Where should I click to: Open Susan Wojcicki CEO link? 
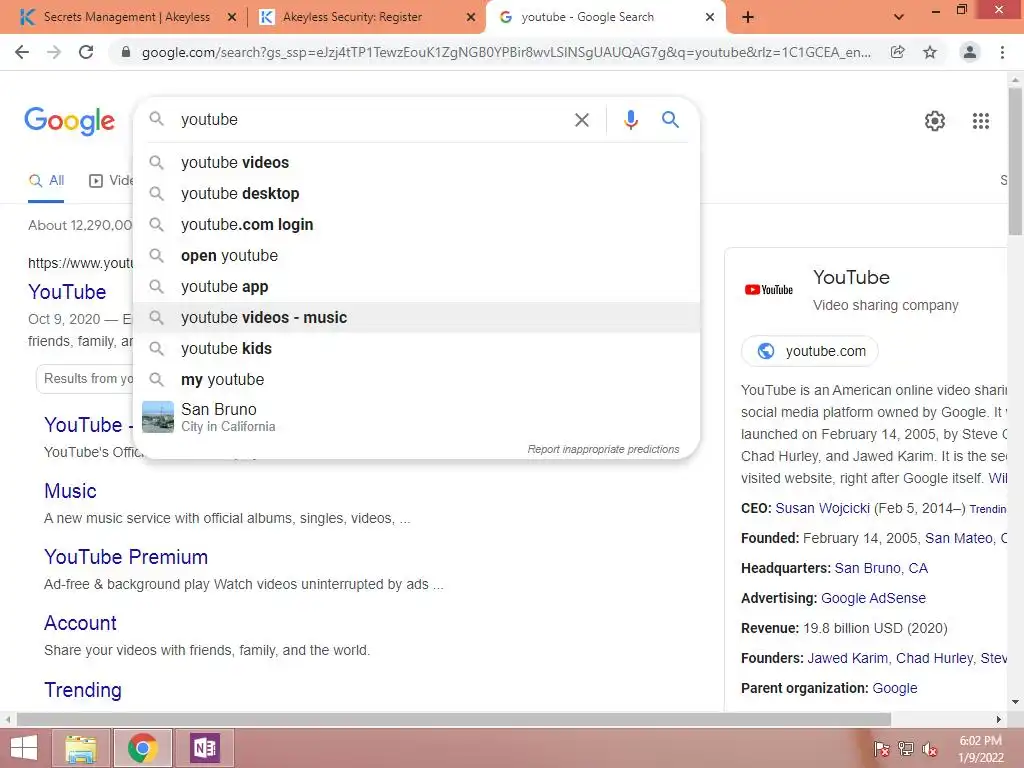point(822,508)
